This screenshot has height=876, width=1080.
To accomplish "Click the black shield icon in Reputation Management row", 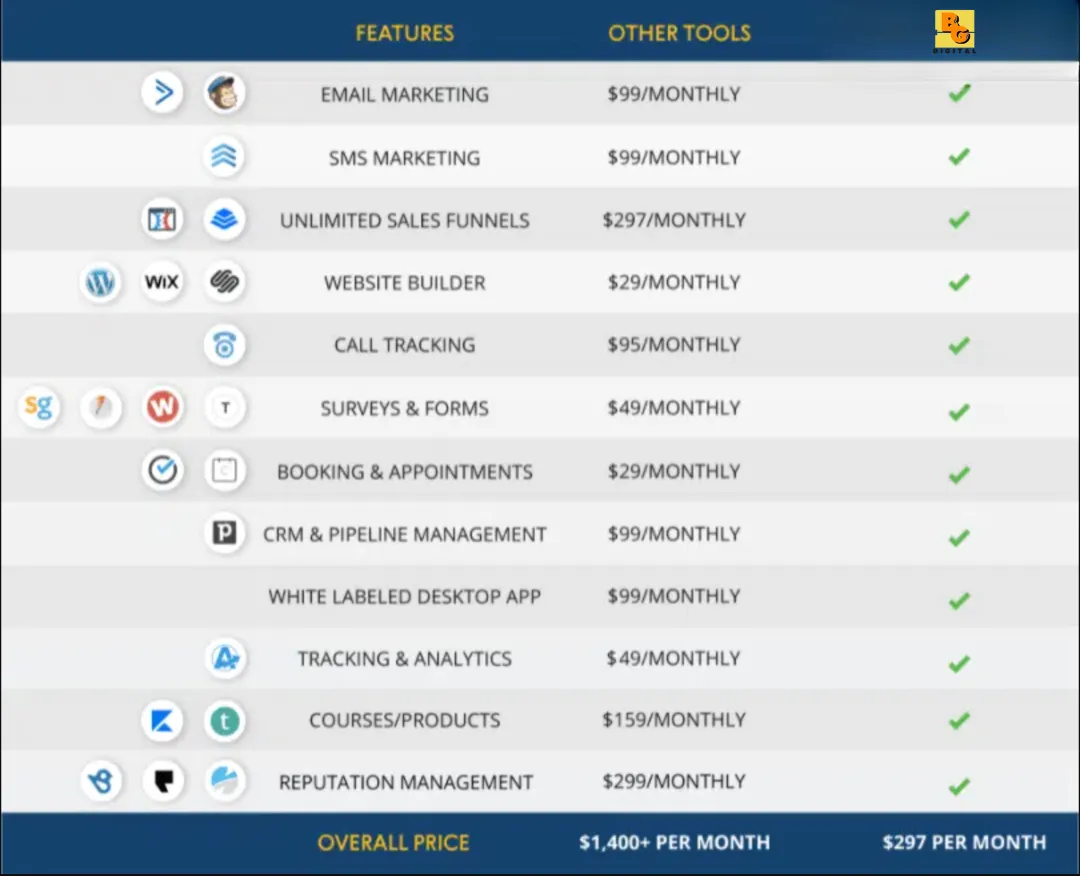I will coord(163,781).
